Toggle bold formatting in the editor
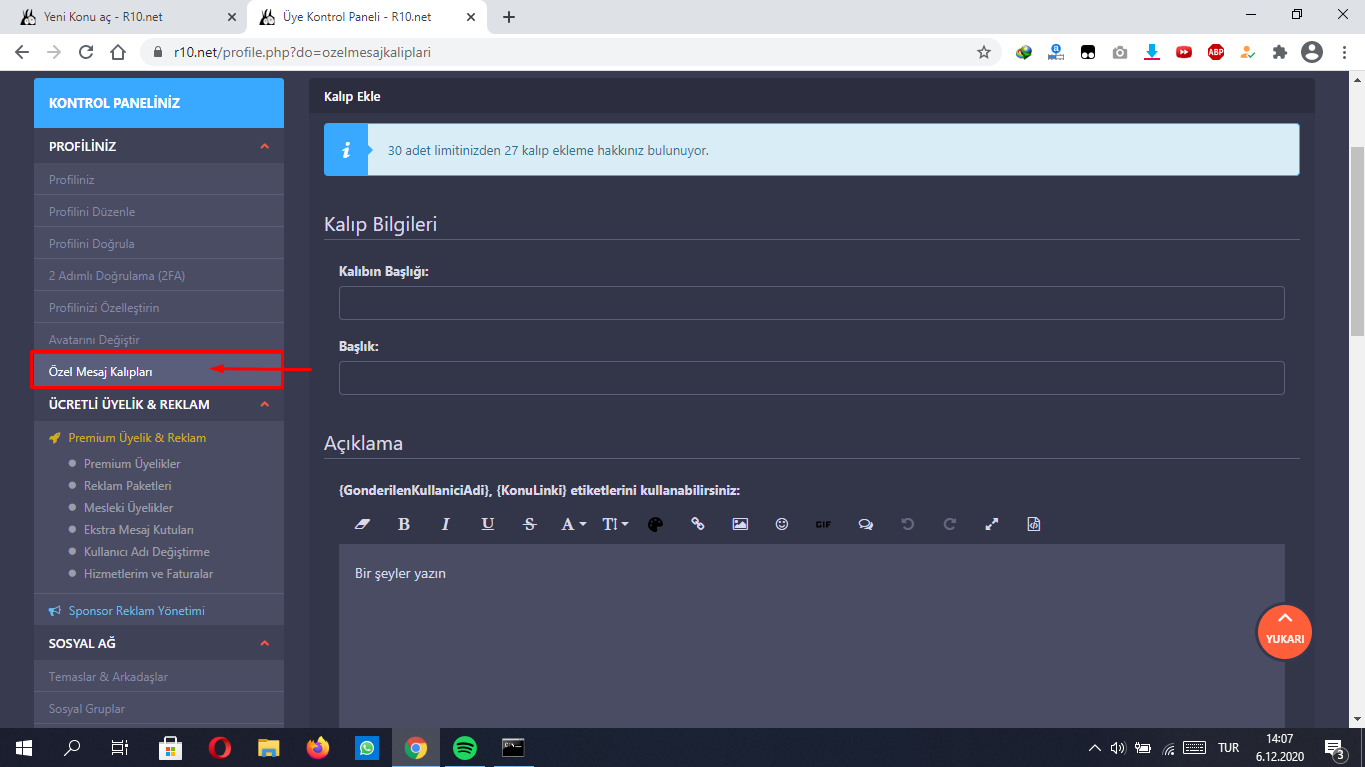The width and height of the screenshot is (1365, 767). pos(404,524)
